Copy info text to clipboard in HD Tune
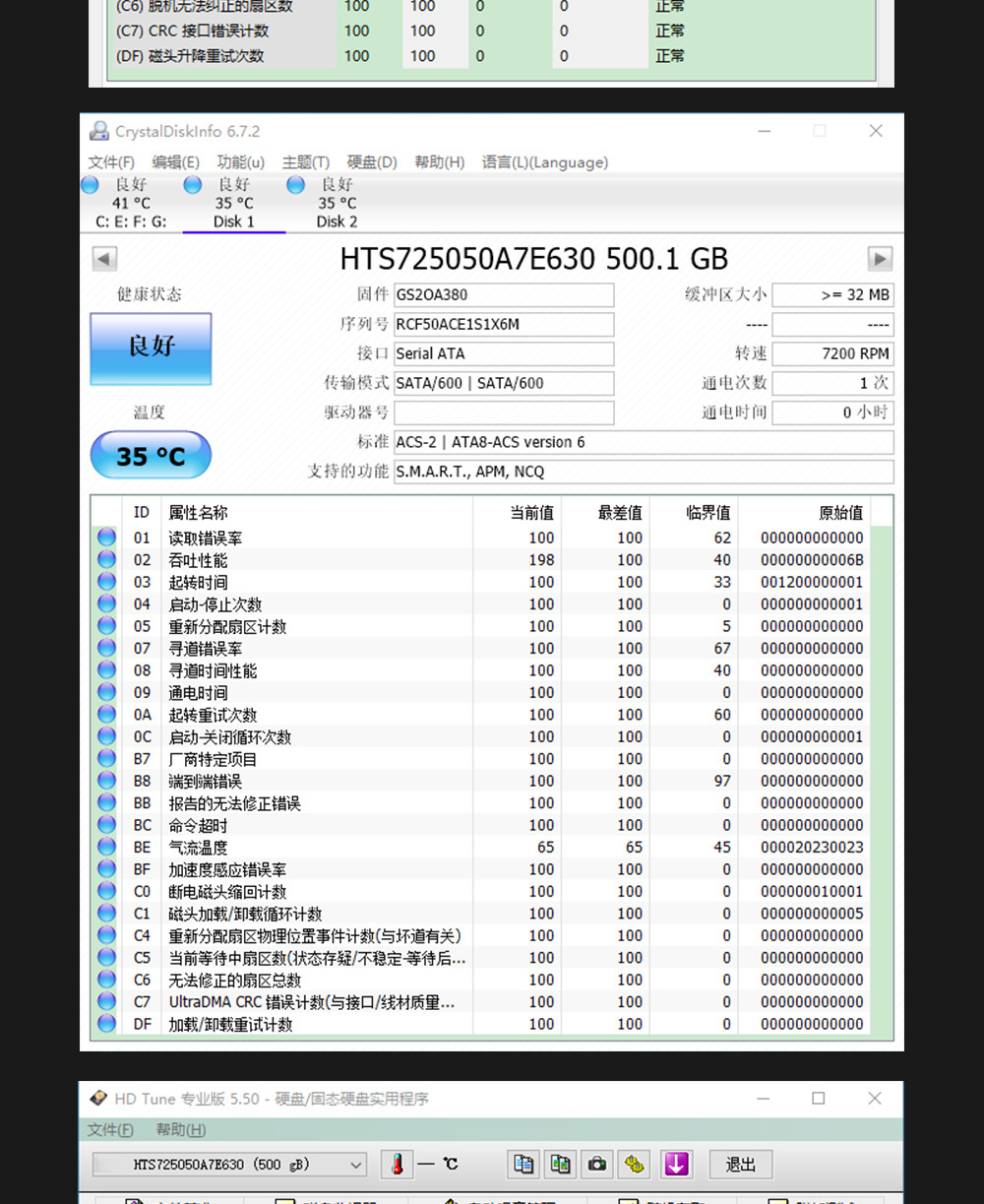Viewport: 984px width, 1204px height. coord(523,1165)
